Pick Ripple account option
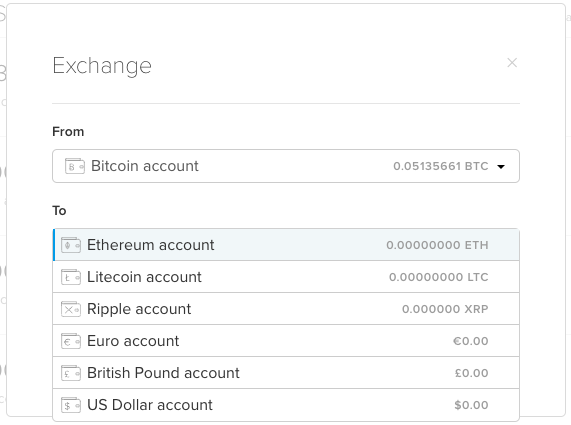The image size is (571, 425). point(286,309)
